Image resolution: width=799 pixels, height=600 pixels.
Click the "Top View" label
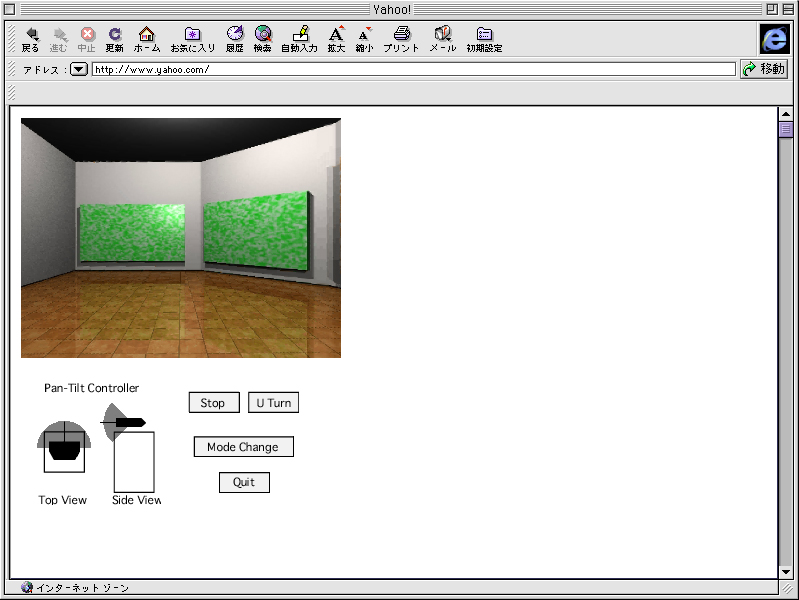click(62, 500)
